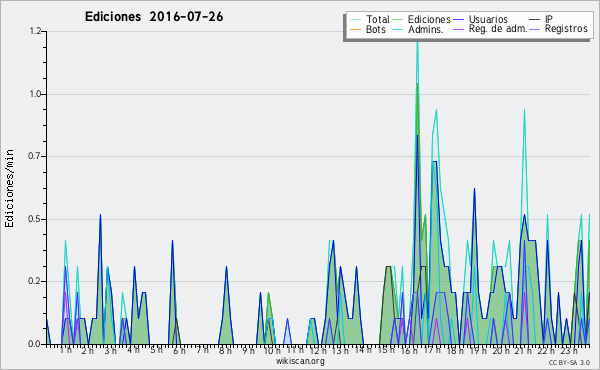Click the 1.2 y-axis value
The height and width of the screenshot is (370, 600).
coord(36,31)
